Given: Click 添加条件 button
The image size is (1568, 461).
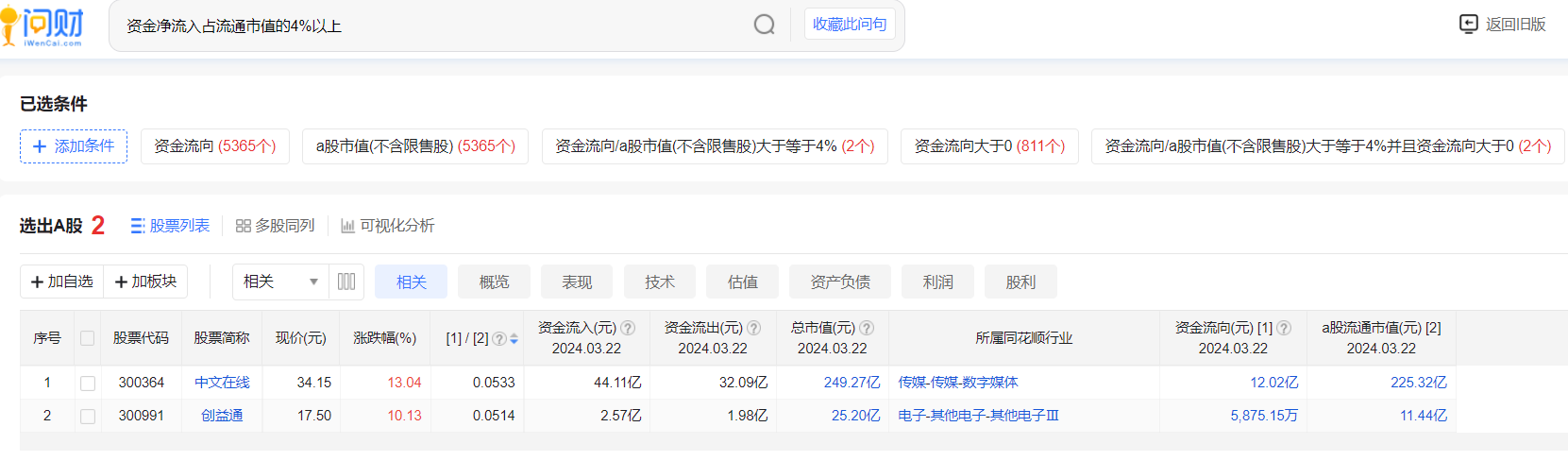Looking at the screenshot, I should 74,146.
